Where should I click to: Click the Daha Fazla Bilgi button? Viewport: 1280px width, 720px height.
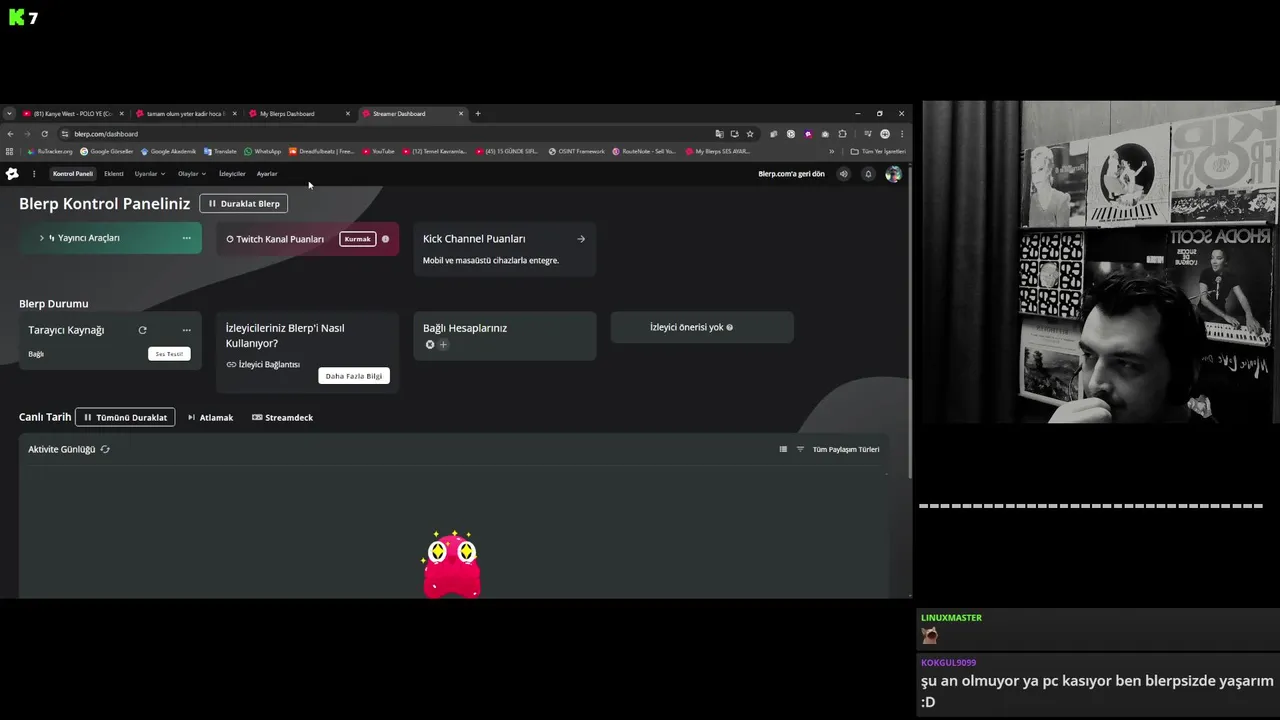pos(354,376)
